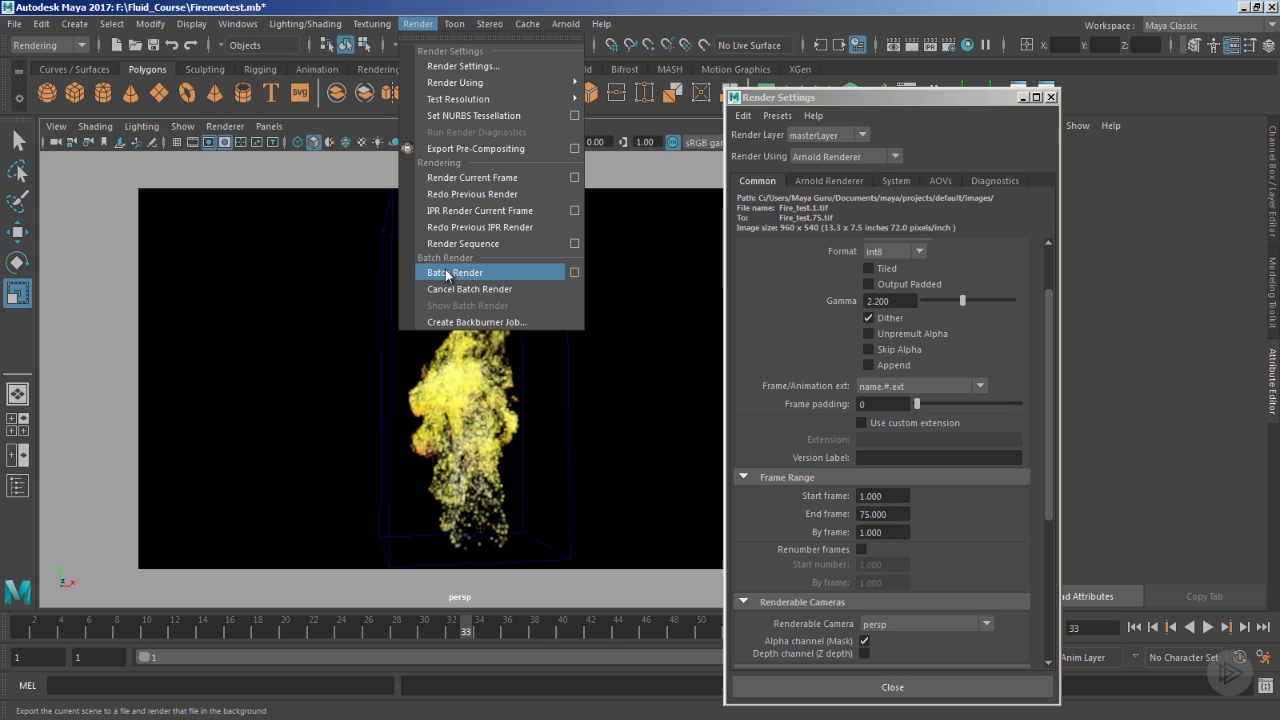Create a polygon cone from shelf
This screenshot has width=1280, height=720.
[x=131, y=93]
